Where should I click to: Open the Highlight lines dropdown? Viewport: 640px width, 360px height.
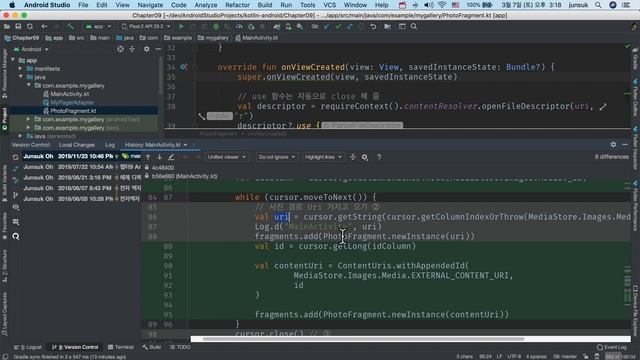pos(323,157)
